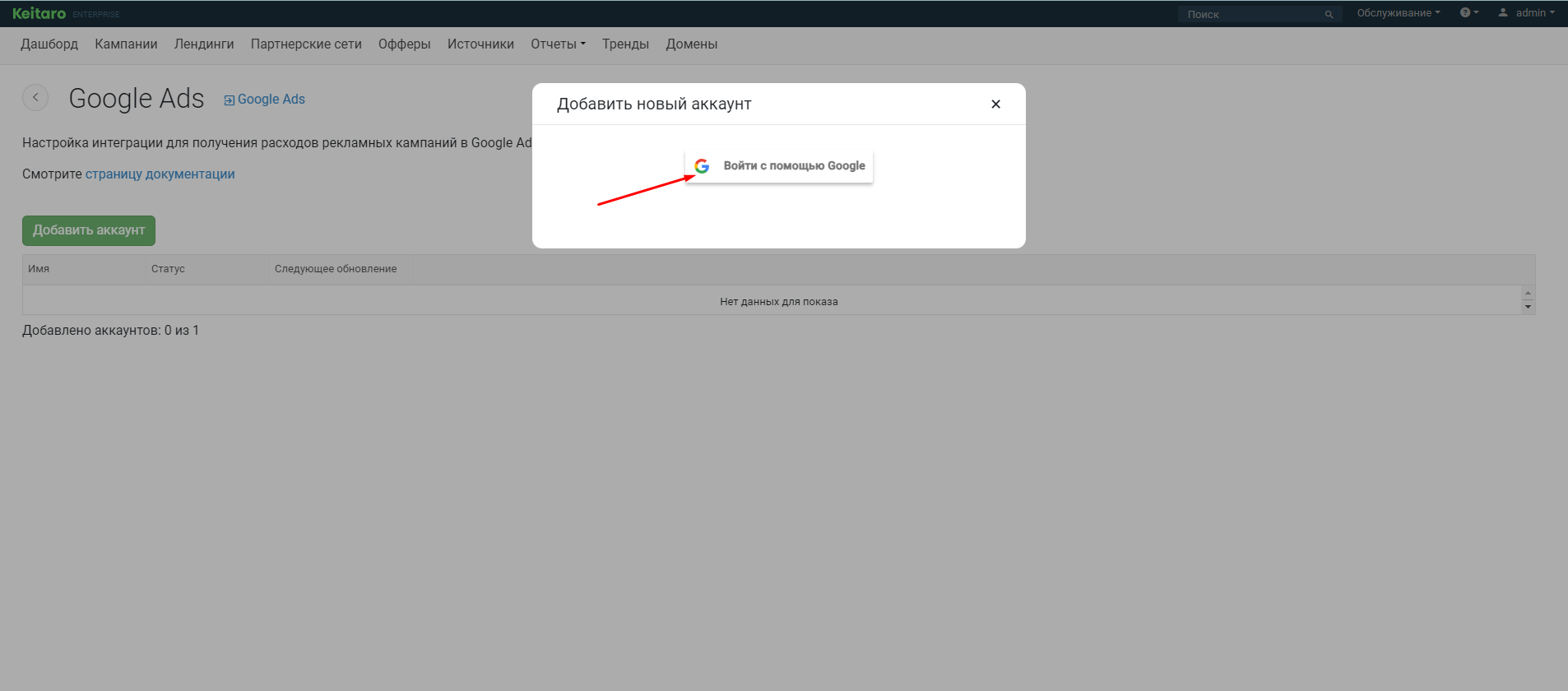
Task: Click the Нет данных для показа text
Action: 779,302
